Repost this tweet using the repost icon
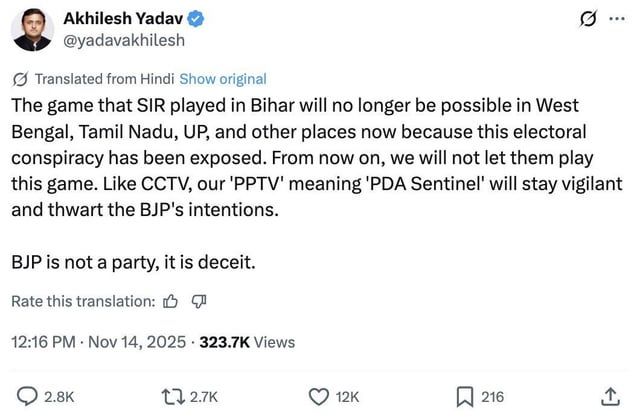 coord(173,397)
